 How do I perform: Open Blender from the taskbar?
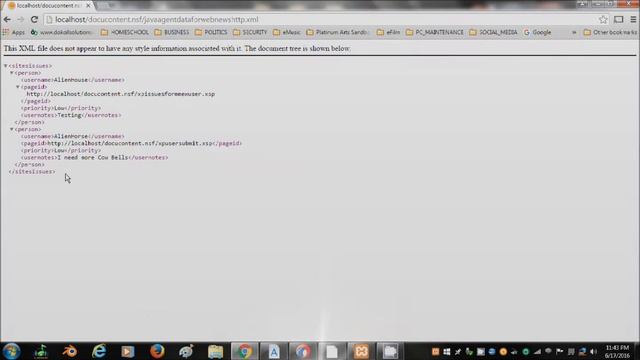(x=70, y=351)
